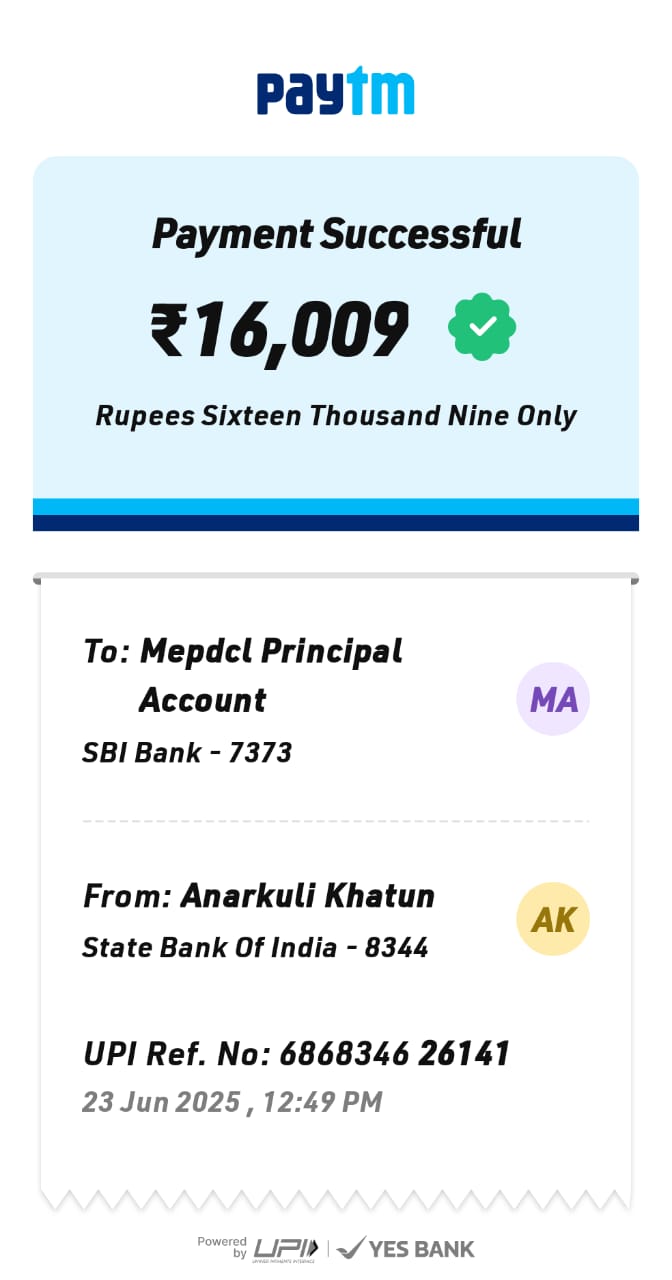This screenshot has height=1280, width=672.
Task: Click the Paytm logo at top
Action: click(335, 93)
